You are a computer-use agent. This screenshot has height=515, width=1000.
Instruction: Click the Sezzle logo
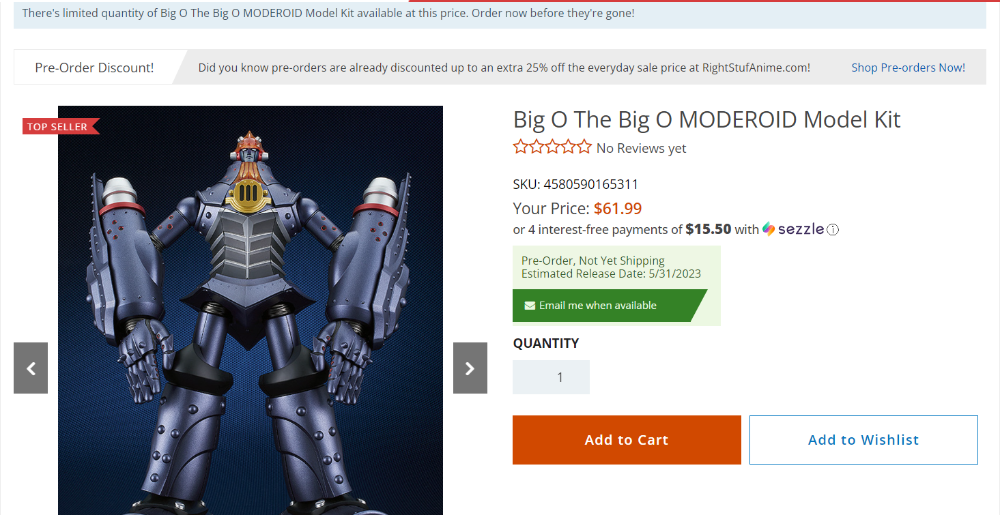tap(793, 229)
